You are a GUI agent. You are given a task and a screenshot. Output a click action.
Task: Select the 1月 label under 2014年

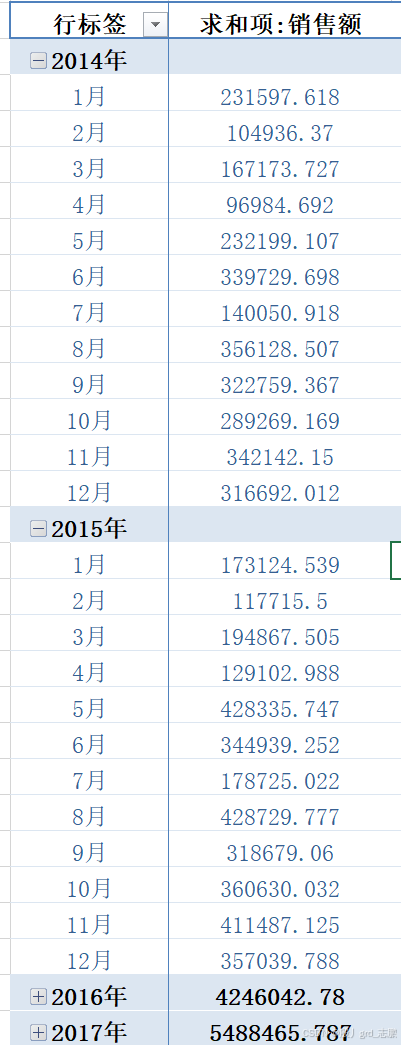[x=89, y=97]
